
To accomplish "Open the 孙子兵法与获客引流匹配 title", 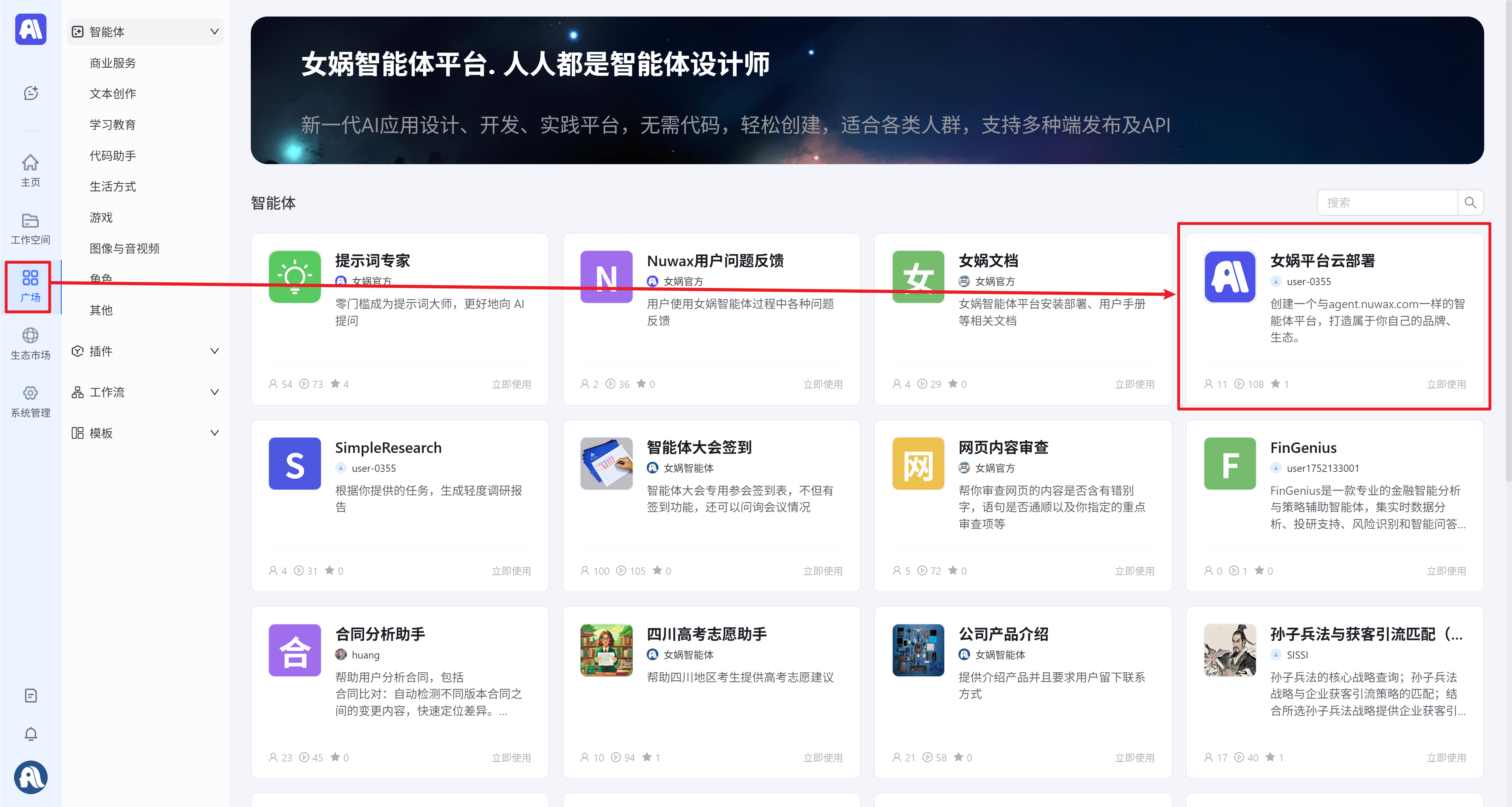I will pyautogui.click(x=1366, y=634).
